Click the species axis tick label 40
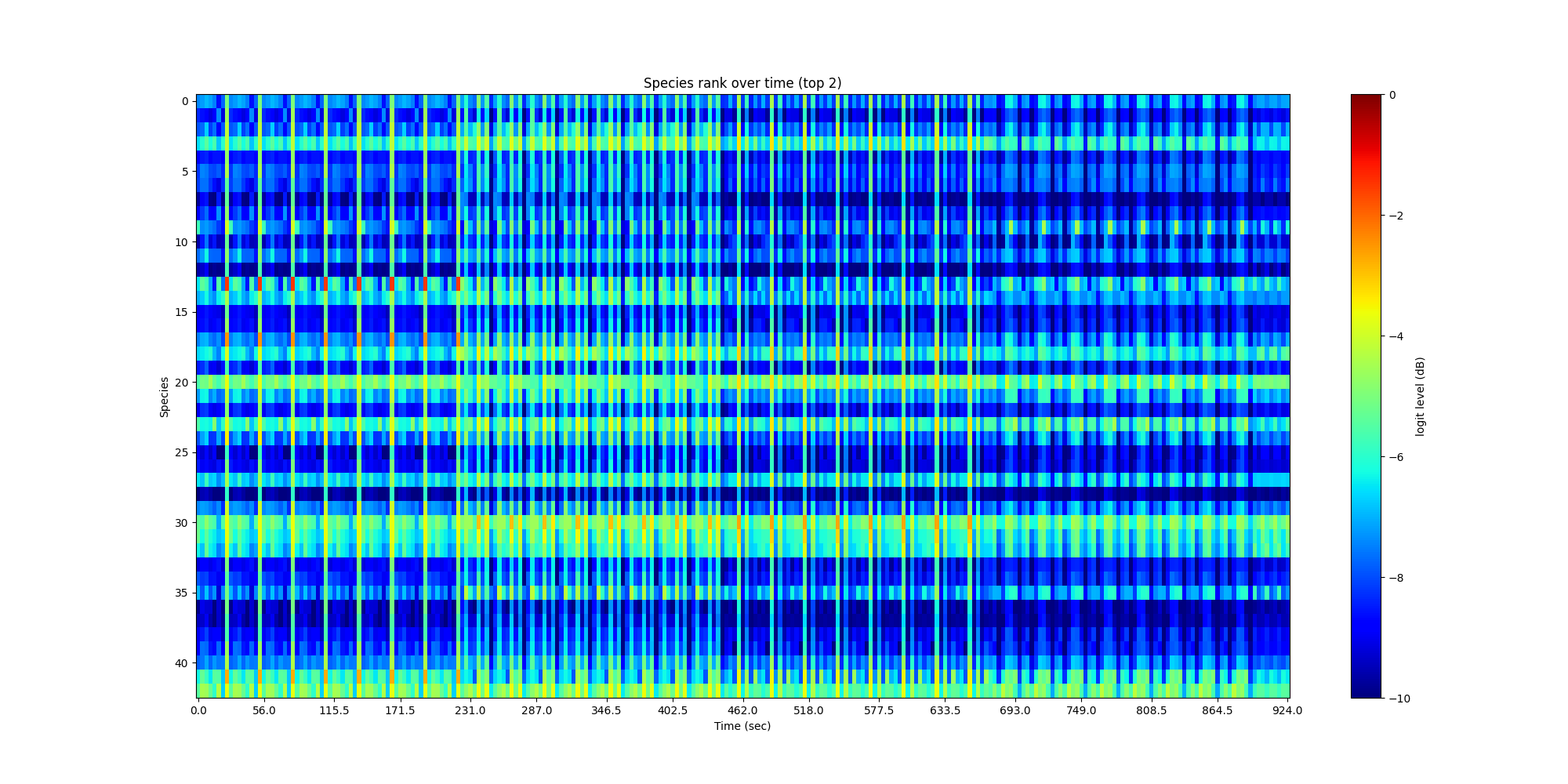 pos(181,663)
